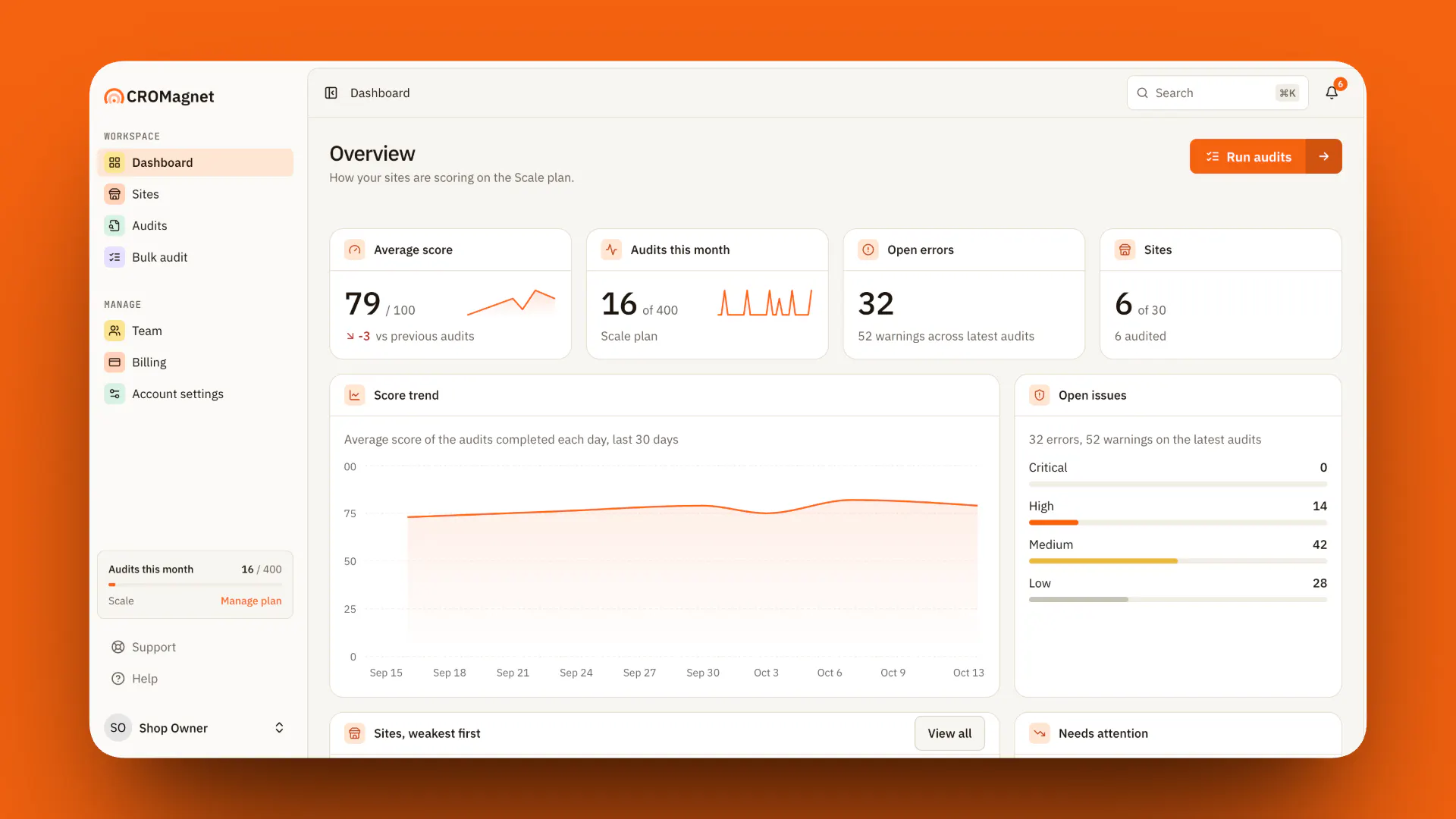
Task: Click the Billing card icon in sidebar
Action: coord(115,362)
